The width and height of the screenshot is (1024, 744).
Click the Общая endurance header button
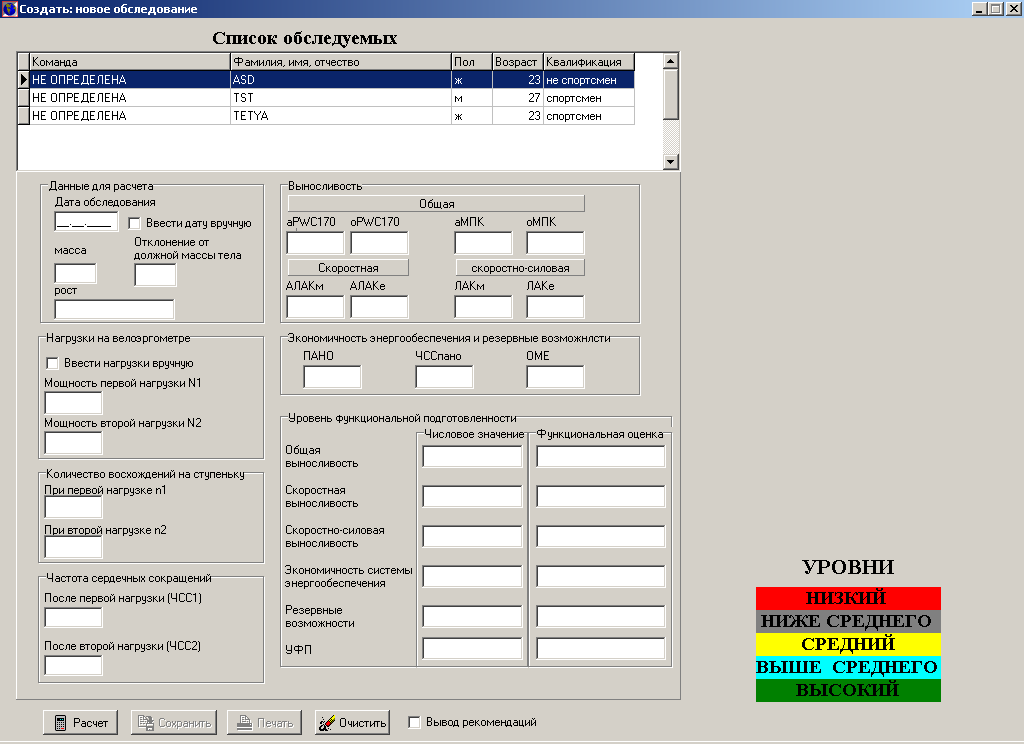pyautogui.click(x=436, y=204)
